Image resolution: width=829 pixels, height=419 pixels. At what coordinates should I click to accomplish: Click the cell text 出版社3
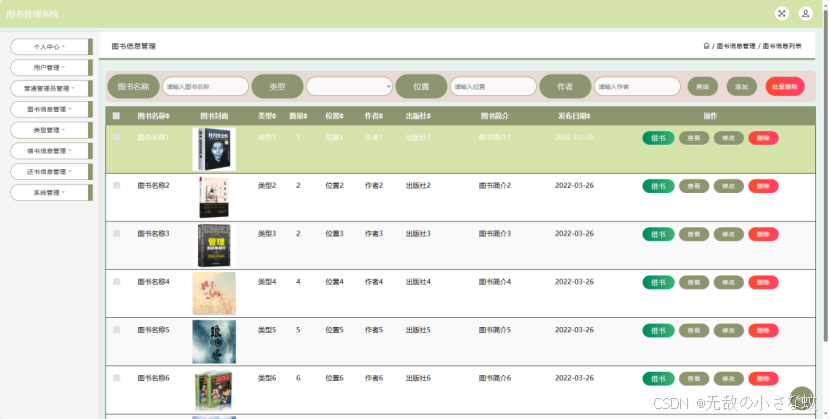pyautogui.click(x=418, y=234)
